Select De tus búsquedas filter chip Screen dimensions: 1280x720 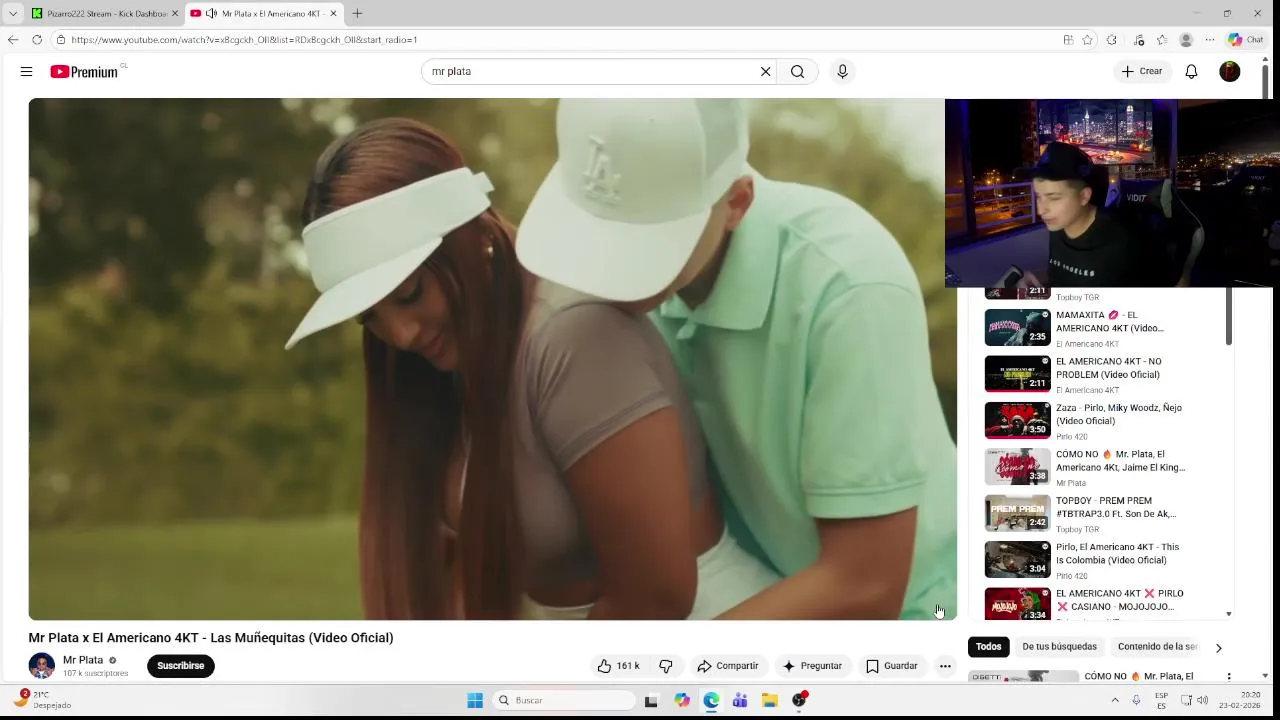[x=1059, y=647]
